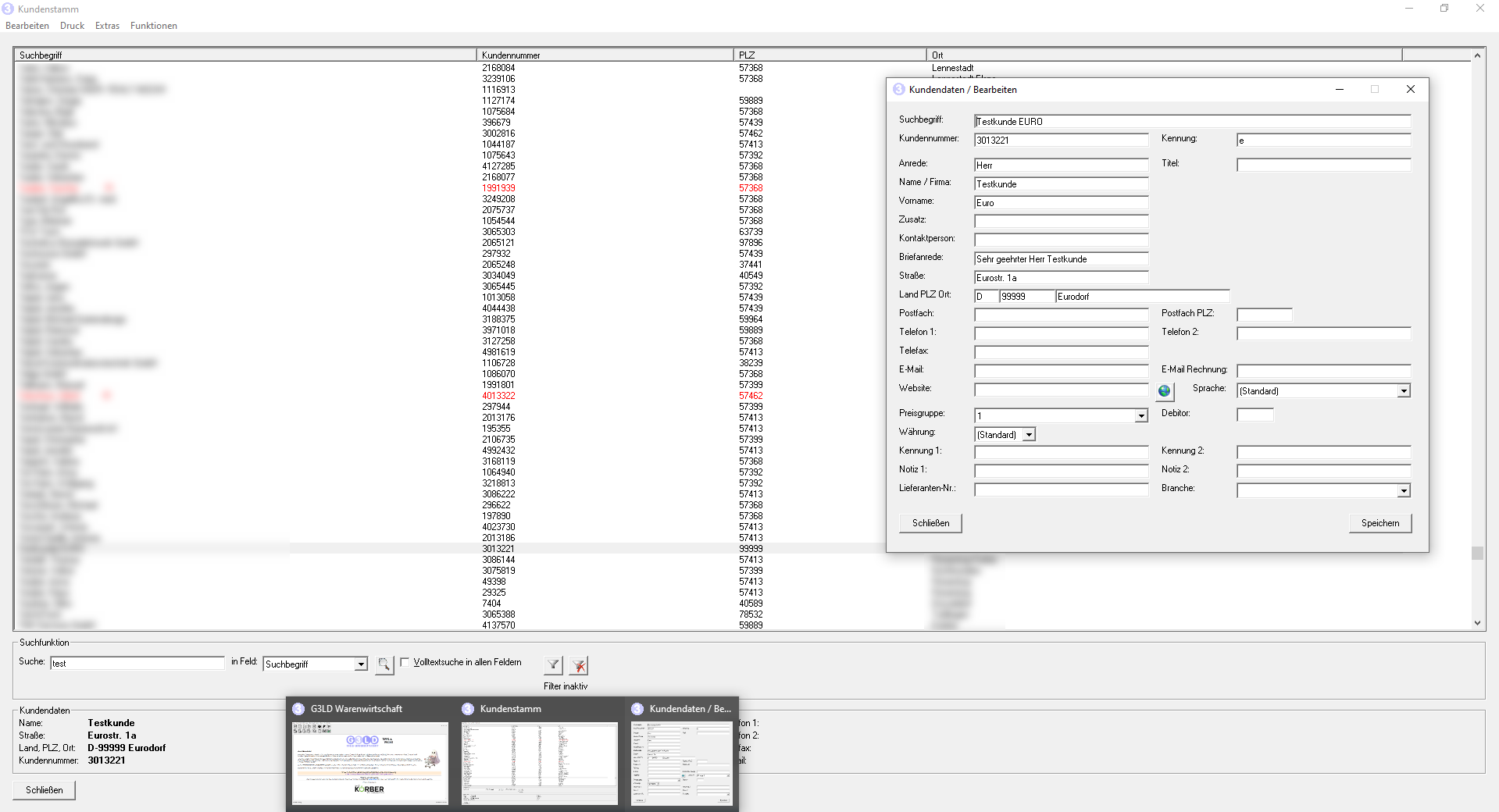Click the E-Mail input field

coord(1061,371)
